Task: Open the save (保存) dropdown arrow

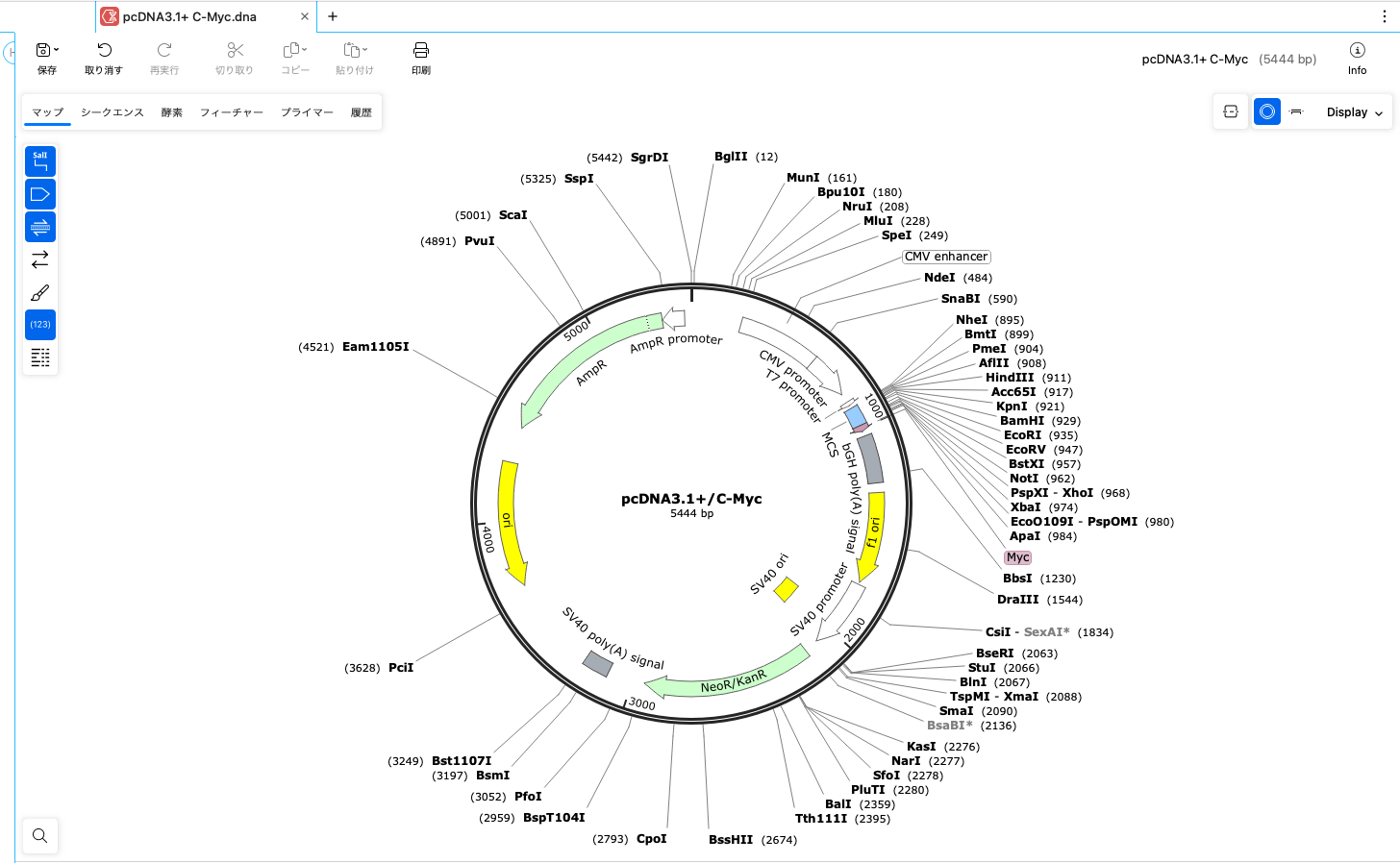Action: [57, 50]
